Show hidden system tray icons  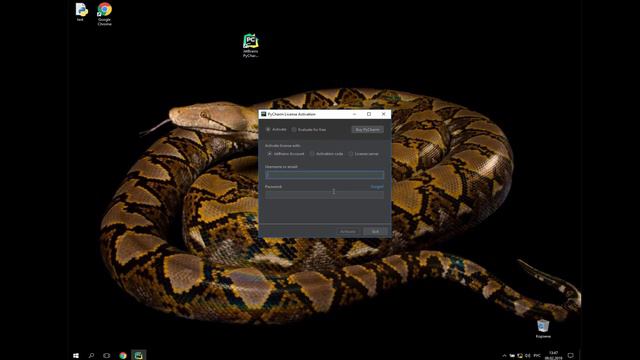504,356
